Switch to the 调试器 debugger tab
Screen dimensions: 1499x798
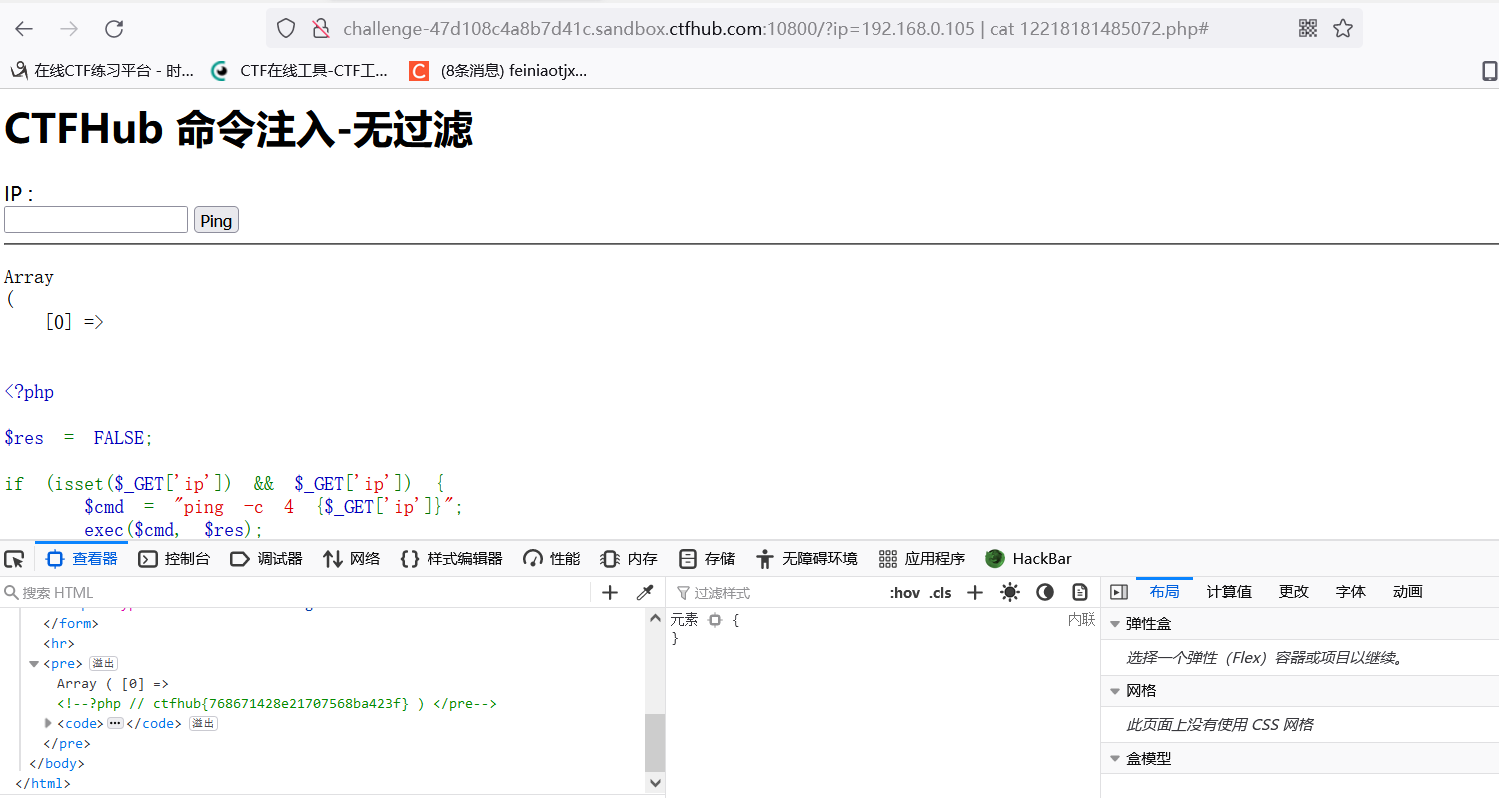tap(266, 559)
